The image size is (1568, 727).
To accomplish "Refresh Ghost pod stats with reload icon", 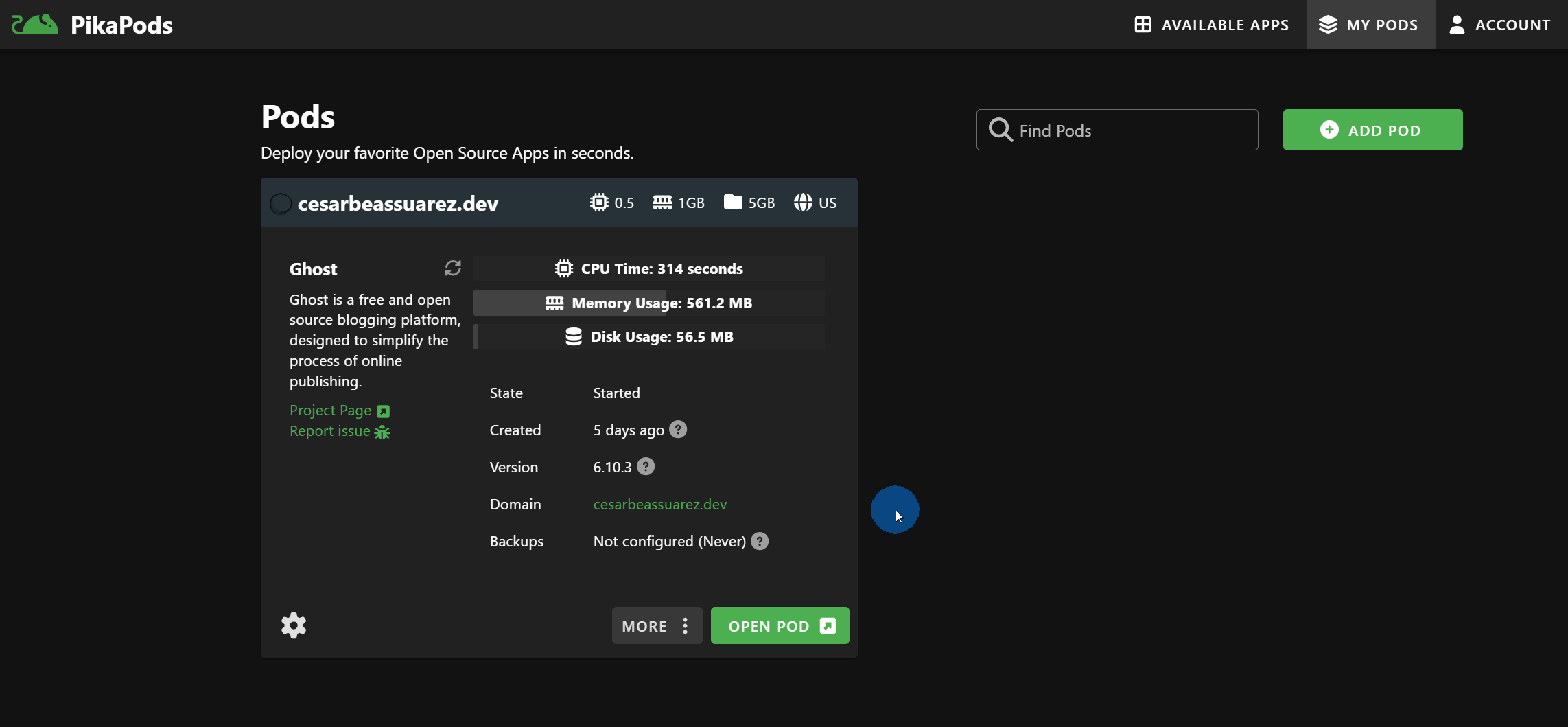I will click(453, 268).
